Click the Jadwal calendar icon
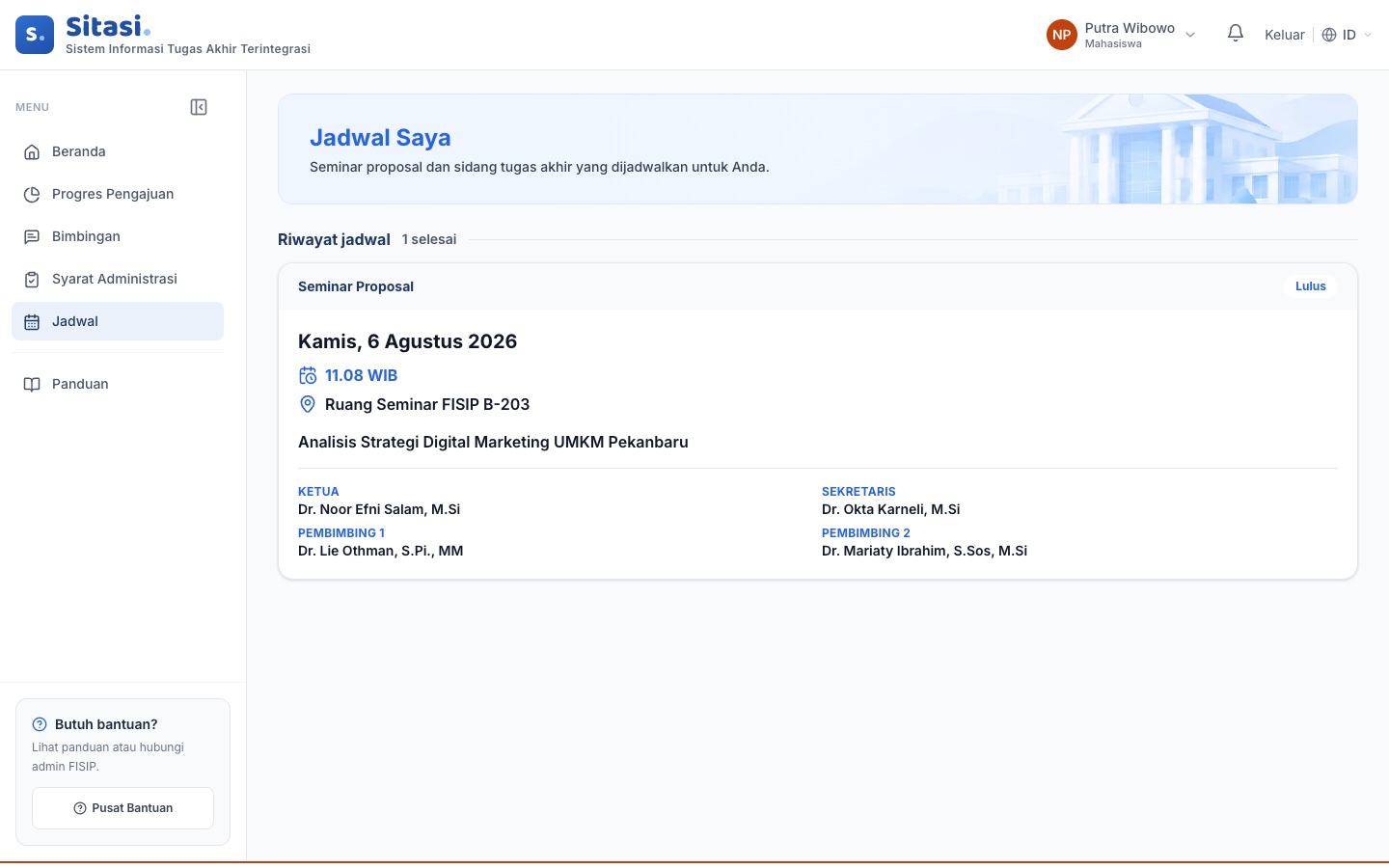 pyautogui.click(x=32, y=321)
